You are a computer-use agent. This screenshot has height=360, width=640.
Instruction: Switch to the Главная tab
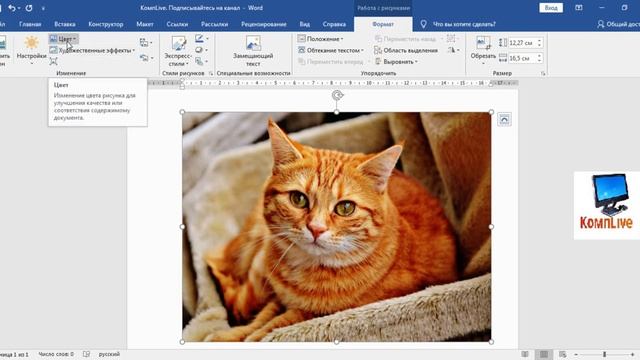[30, 24]
